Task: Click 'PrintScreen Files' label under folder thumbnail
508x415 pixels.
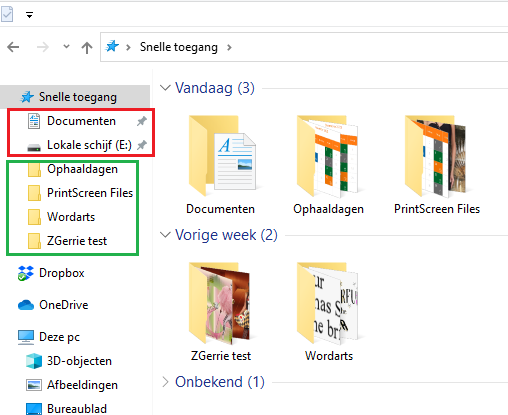Action: [437, 209]
